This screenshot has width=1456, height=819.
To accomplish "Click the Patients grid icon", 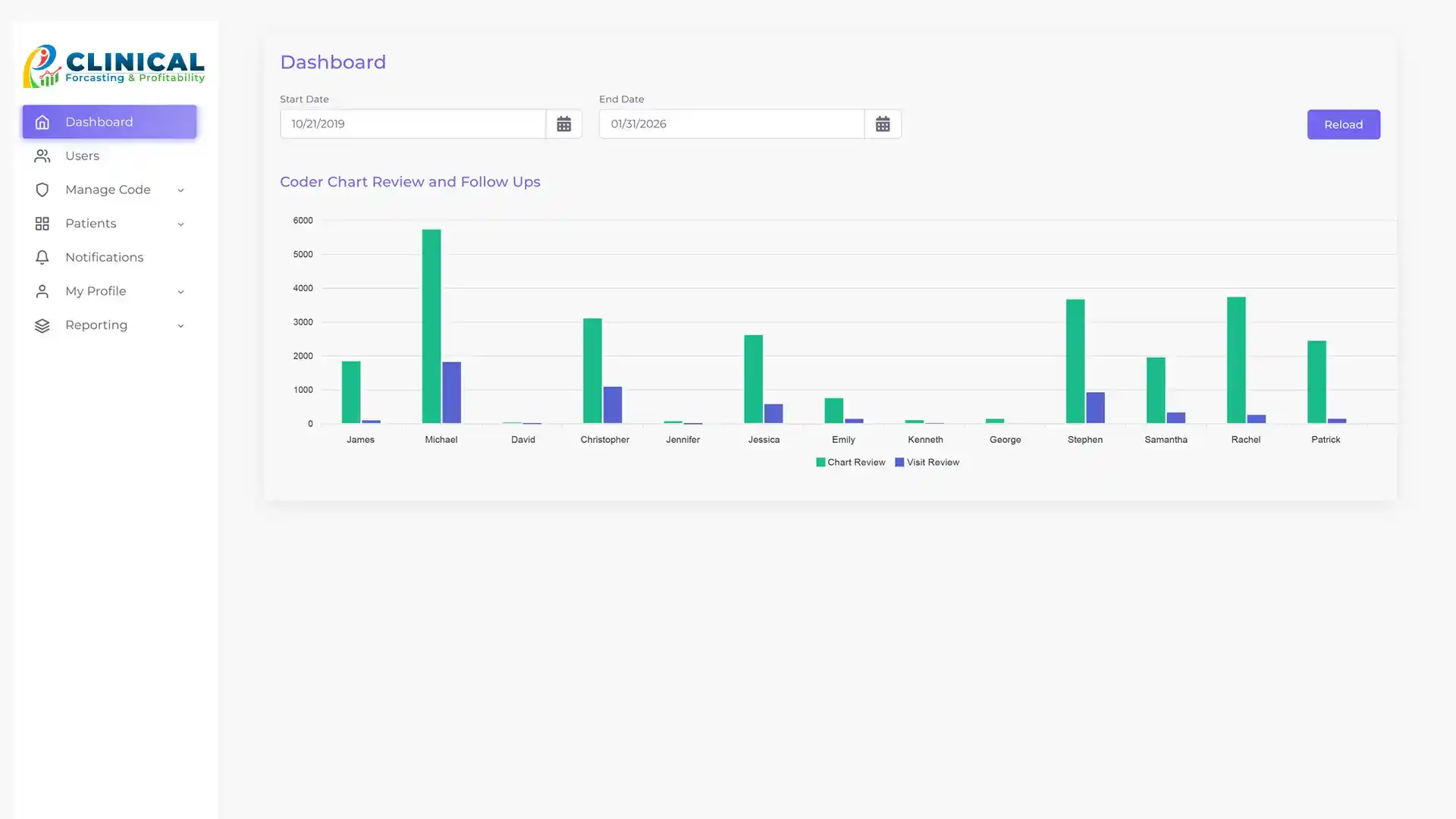I will [42, 224].
